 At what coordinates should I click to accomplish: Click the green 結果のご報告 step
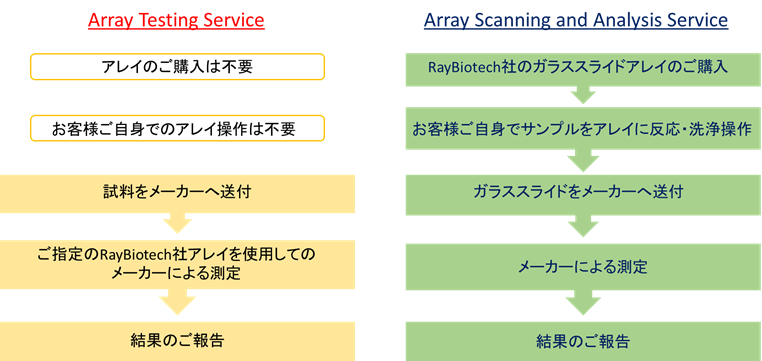(583, 342)
